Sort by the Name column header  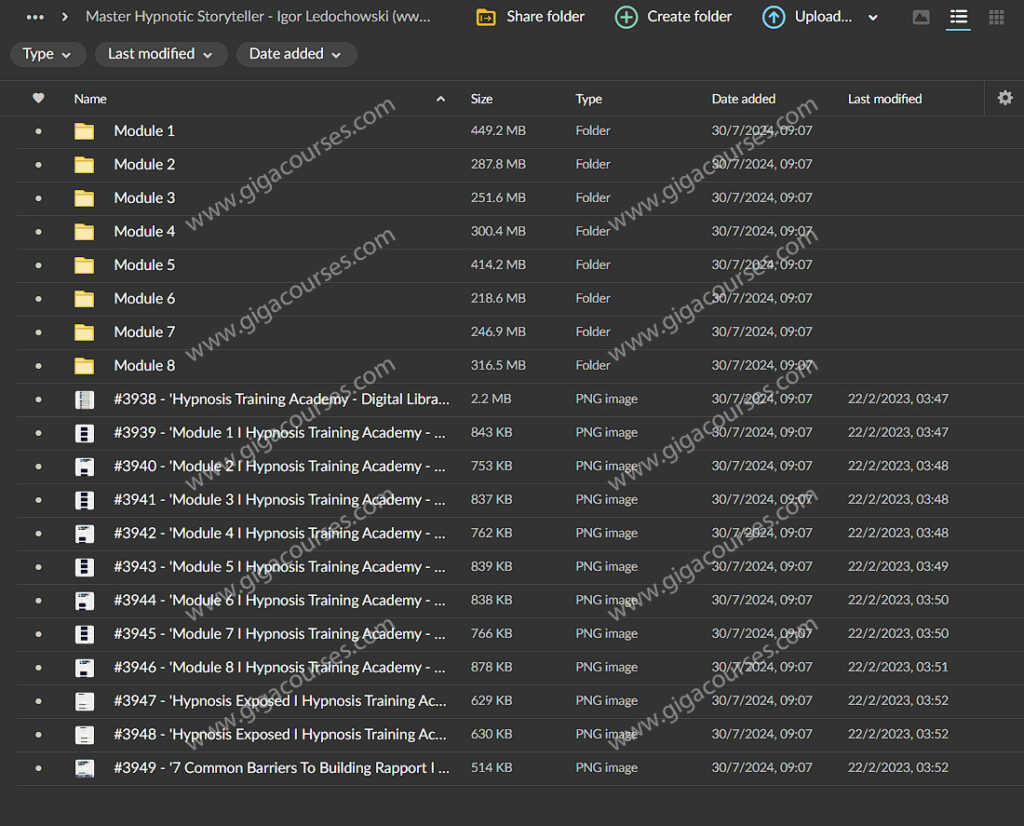pyautogui.click(x=90, y=99)
